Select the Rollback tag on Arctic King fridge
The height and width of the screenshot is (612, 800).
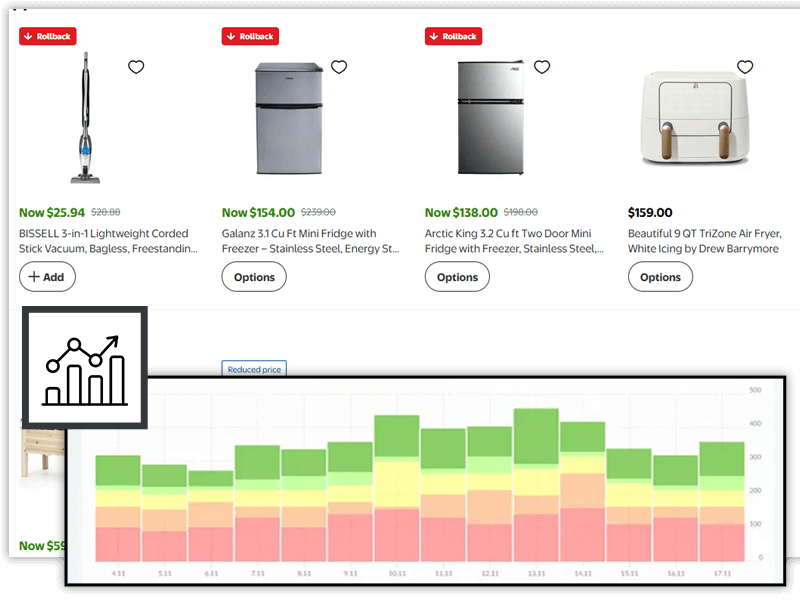[x=454, y=36]
